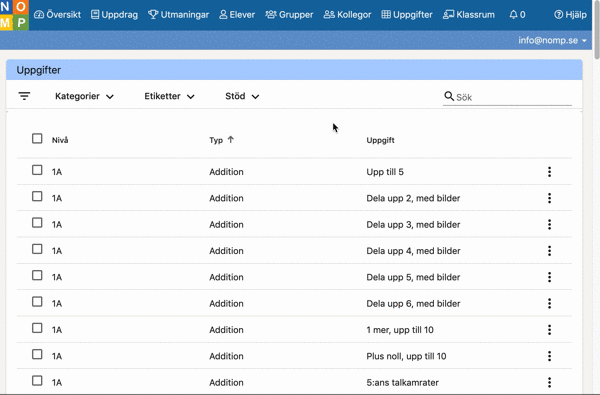Open the three-dot menu for Dela upp 4, med bilder
The width and height of the screenshot is (600, 395).
point(549,251)
